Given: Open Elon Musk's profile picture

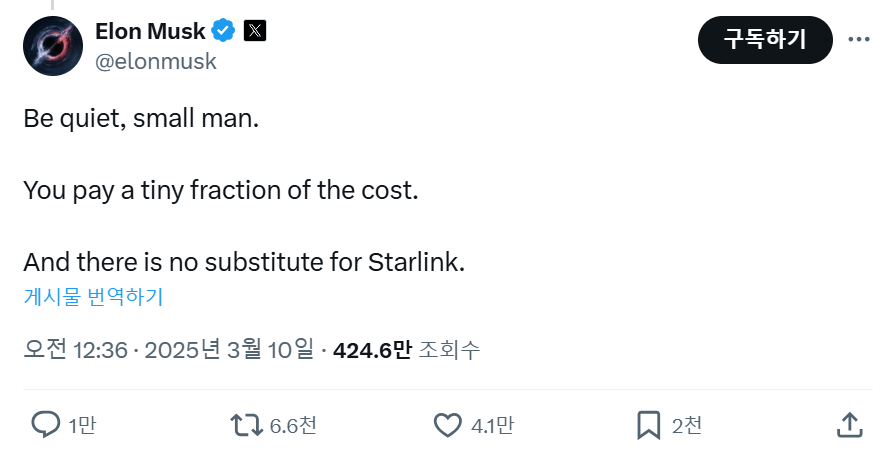Looking at the screenshot, I should 52,46.
